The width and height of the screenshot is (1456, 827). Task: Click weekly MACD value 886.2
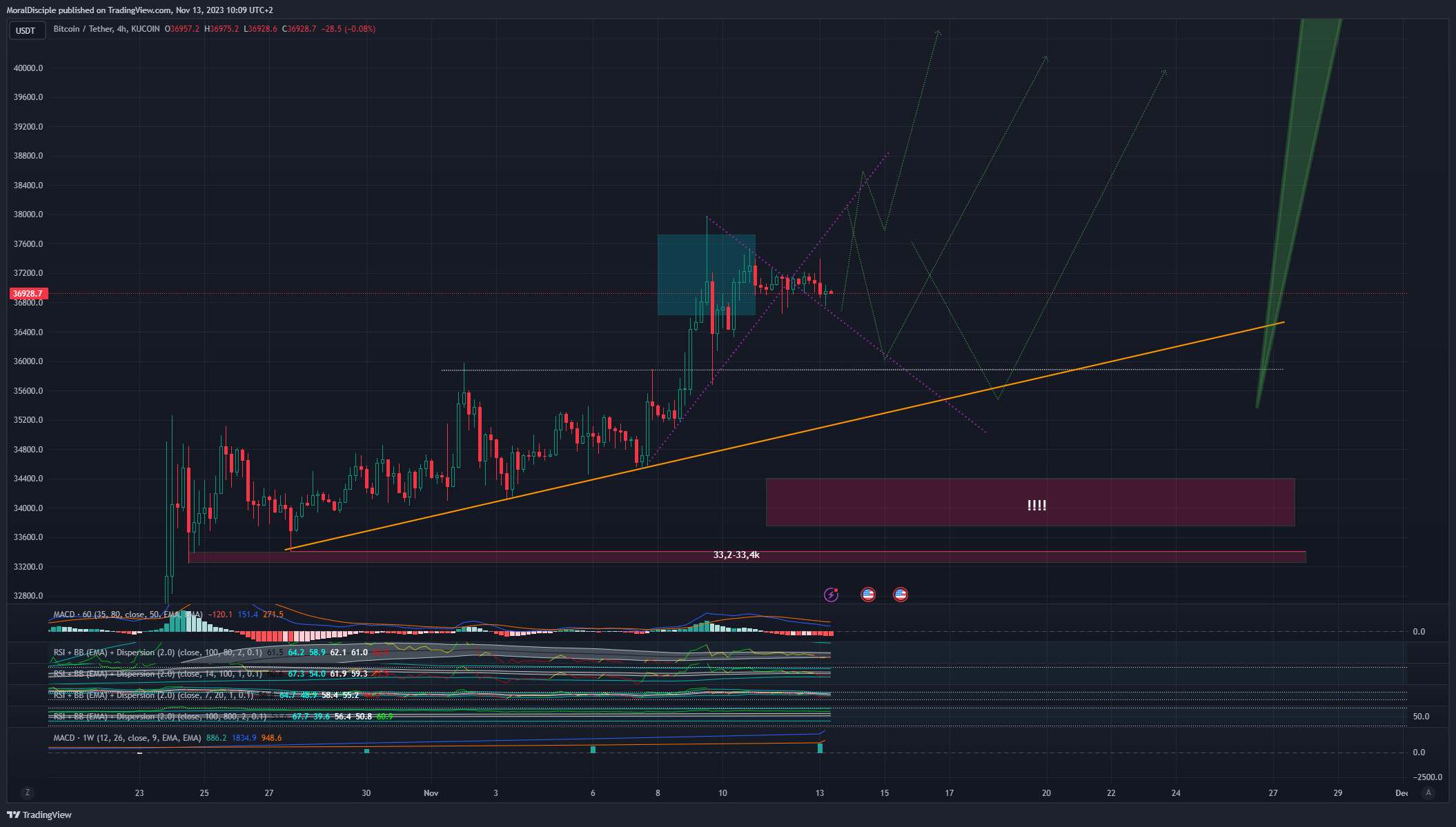point(216,737)
